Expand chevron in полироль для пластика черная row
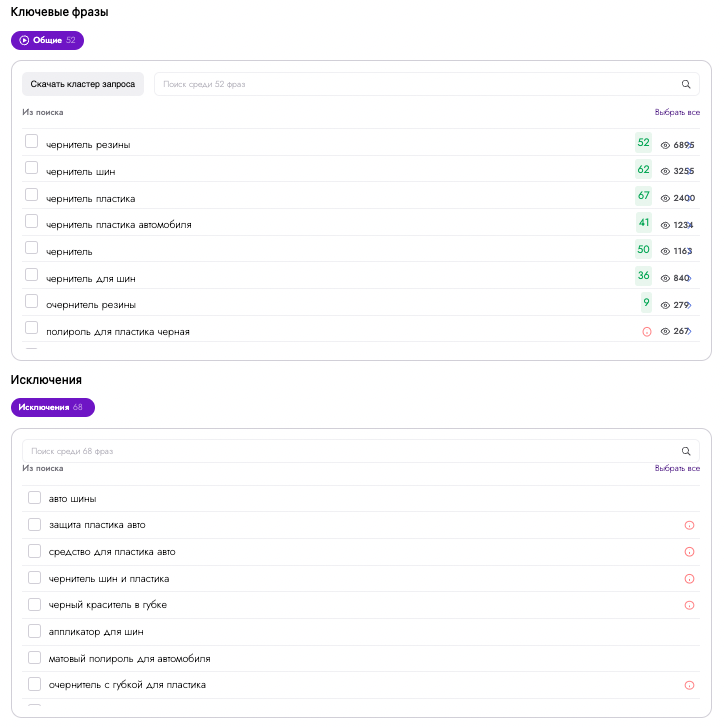Viewport: 724px width, 727px height. point(690,331)
